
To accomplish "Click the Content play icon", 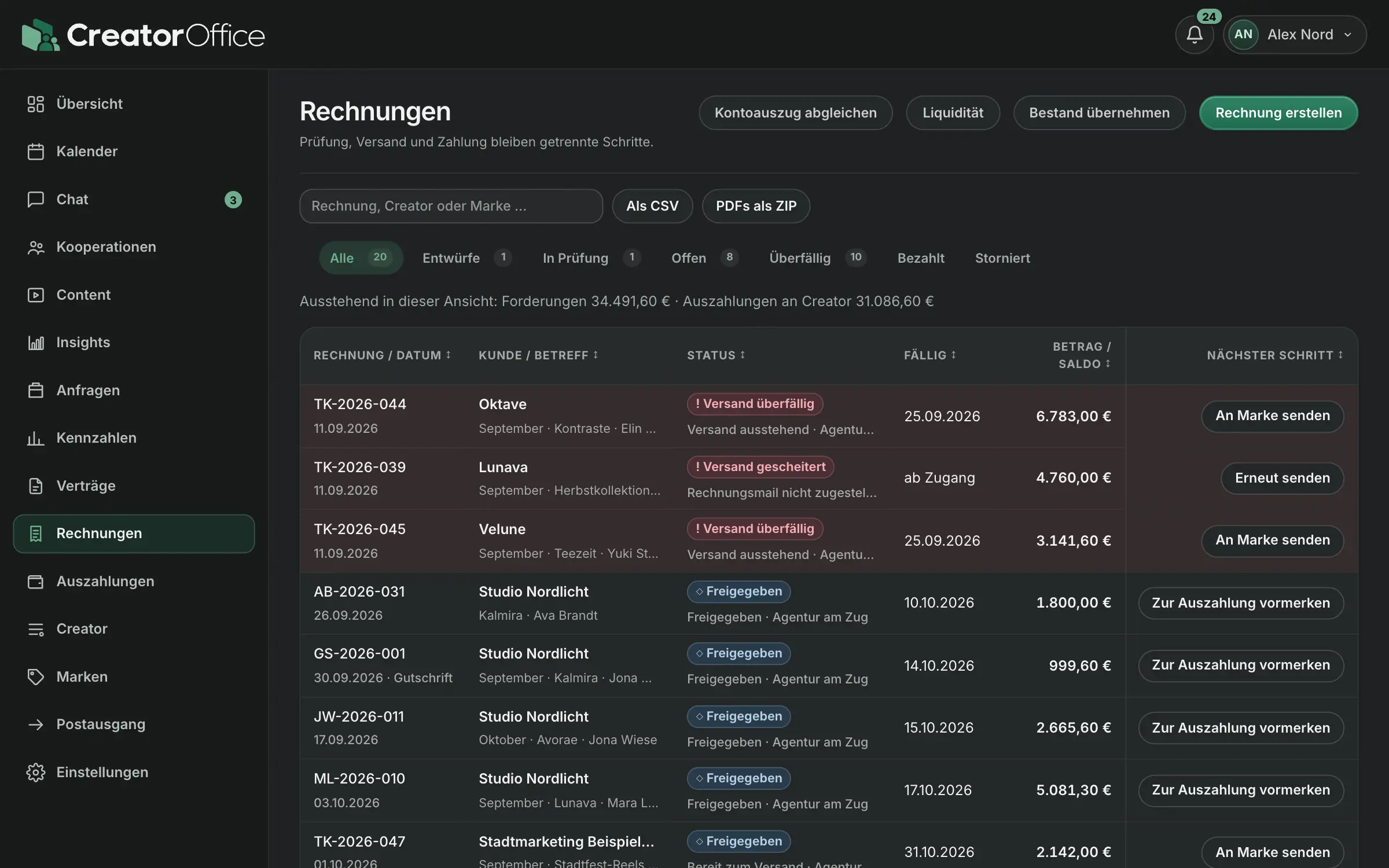I will (x=36, y=295).
